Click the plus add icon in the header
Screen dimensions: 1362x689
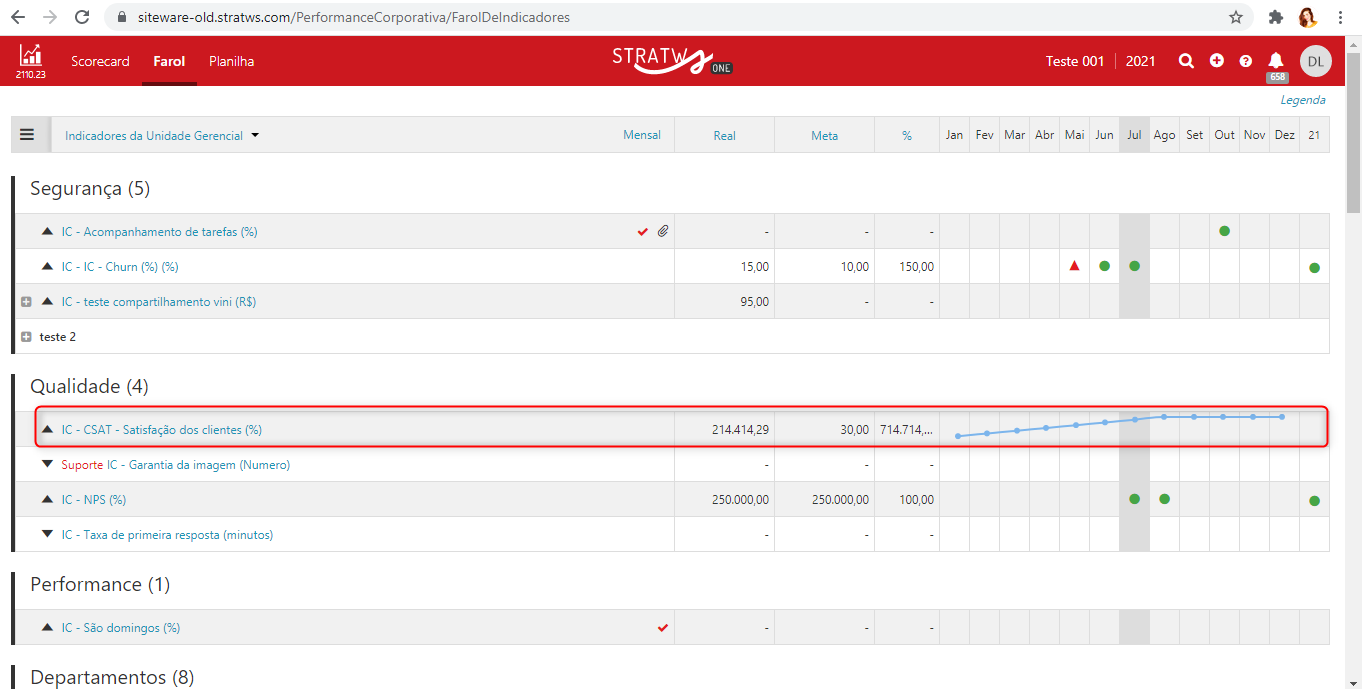click(1217, 61)
